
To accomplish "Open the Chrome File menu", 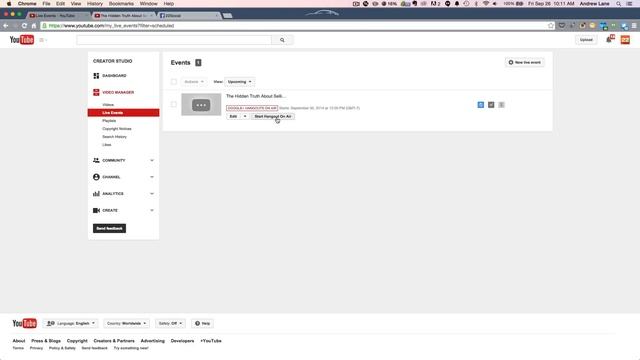I will [x=47, y=4].
